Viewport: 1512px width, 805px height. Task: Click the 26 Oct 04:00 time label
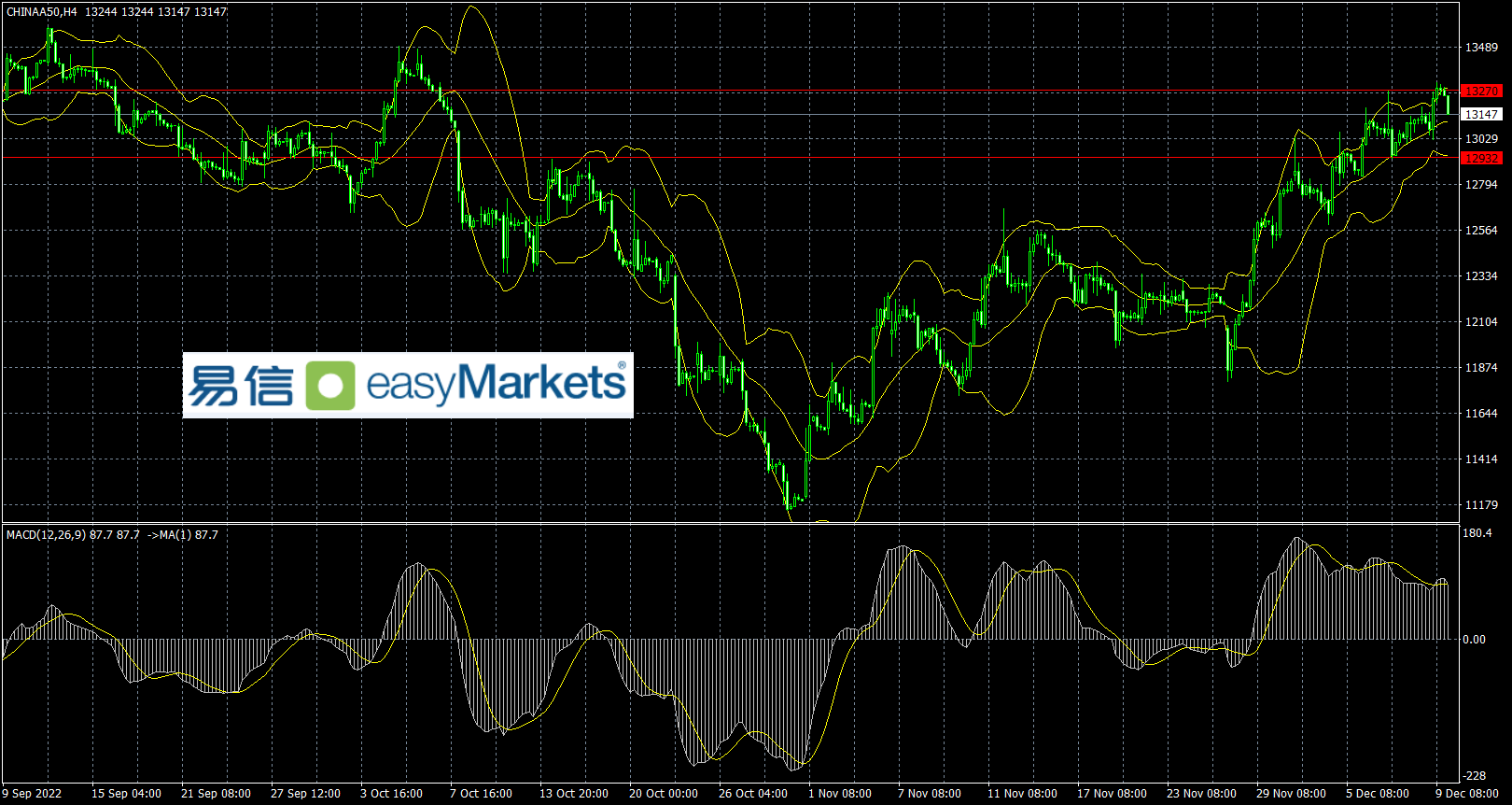coord(753,794)
